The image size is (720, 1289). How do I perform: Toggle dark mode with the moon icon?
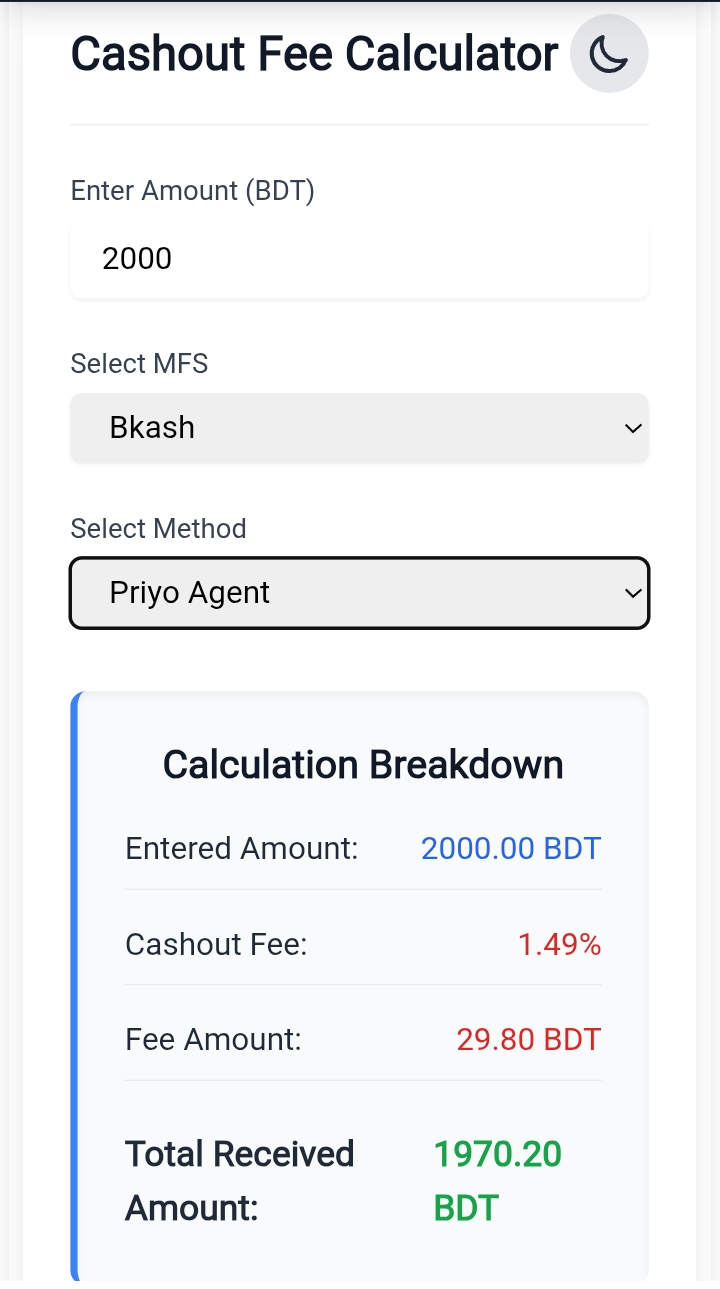608,54
